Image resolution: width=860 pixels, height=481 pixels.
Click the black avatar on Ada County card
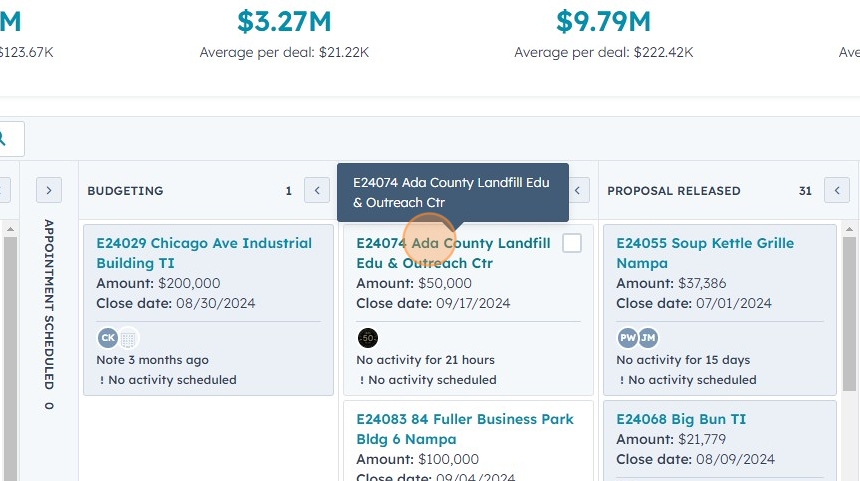[x=368, y=338]
